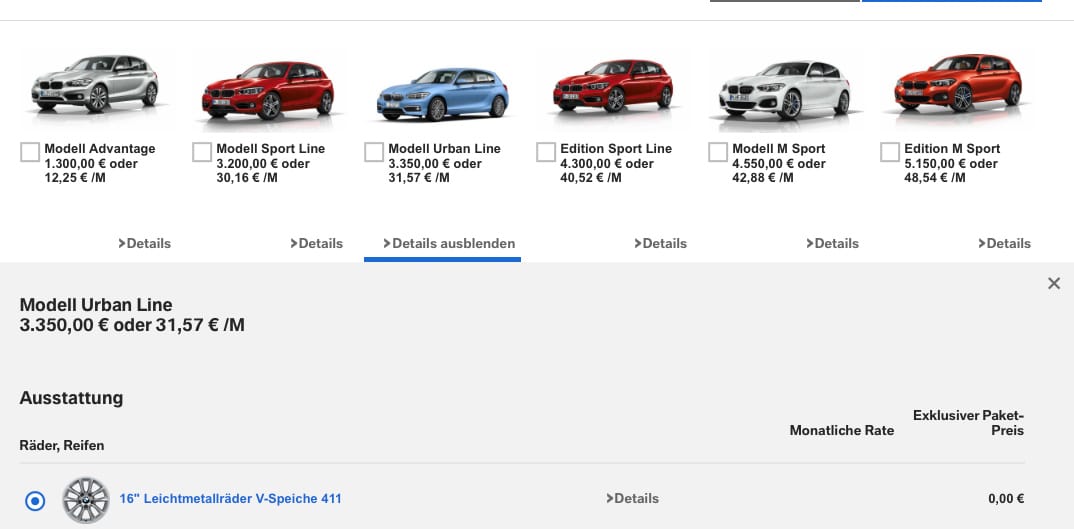Click the V-Speiche 411 wheel icon
Screen dimensions: 1074x529
(86, 499)
